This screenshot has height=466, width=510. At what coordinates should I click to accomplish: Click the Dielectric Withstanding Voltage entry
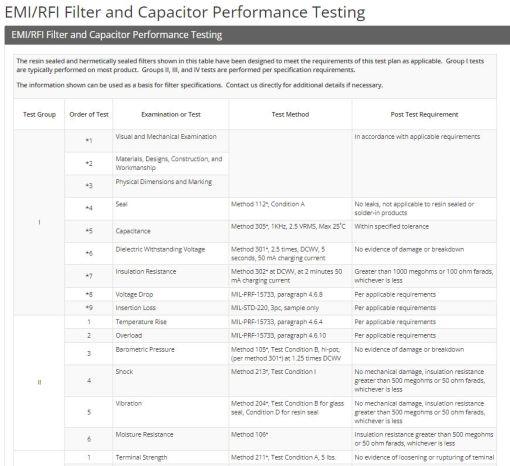(160, 249)
